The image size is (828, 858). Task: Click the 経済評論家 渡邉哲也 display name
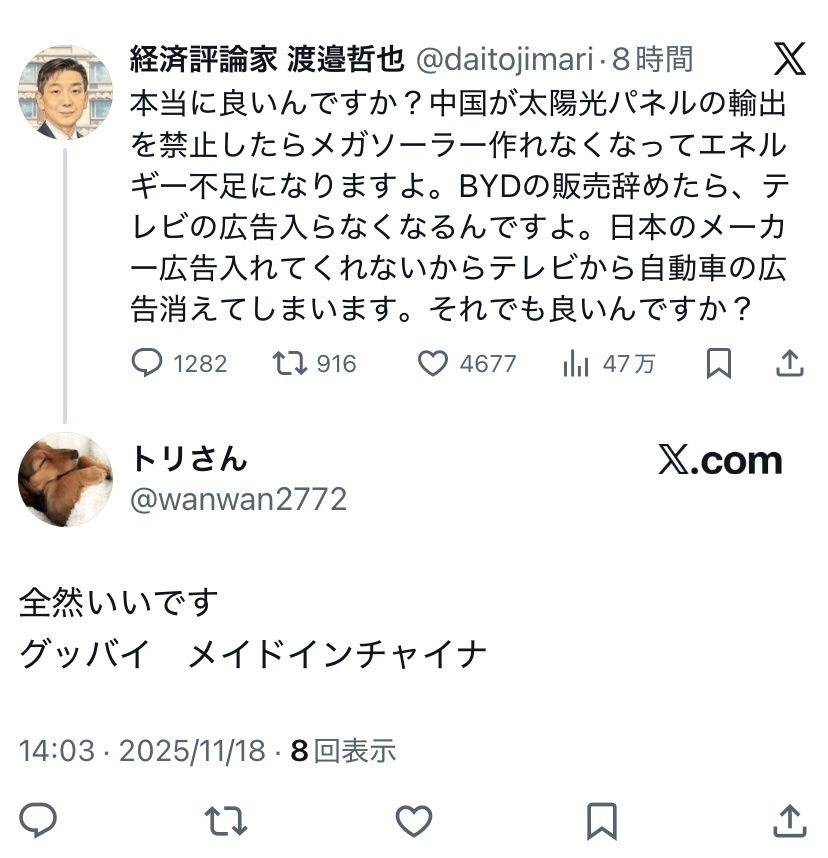tap(267, 60)
